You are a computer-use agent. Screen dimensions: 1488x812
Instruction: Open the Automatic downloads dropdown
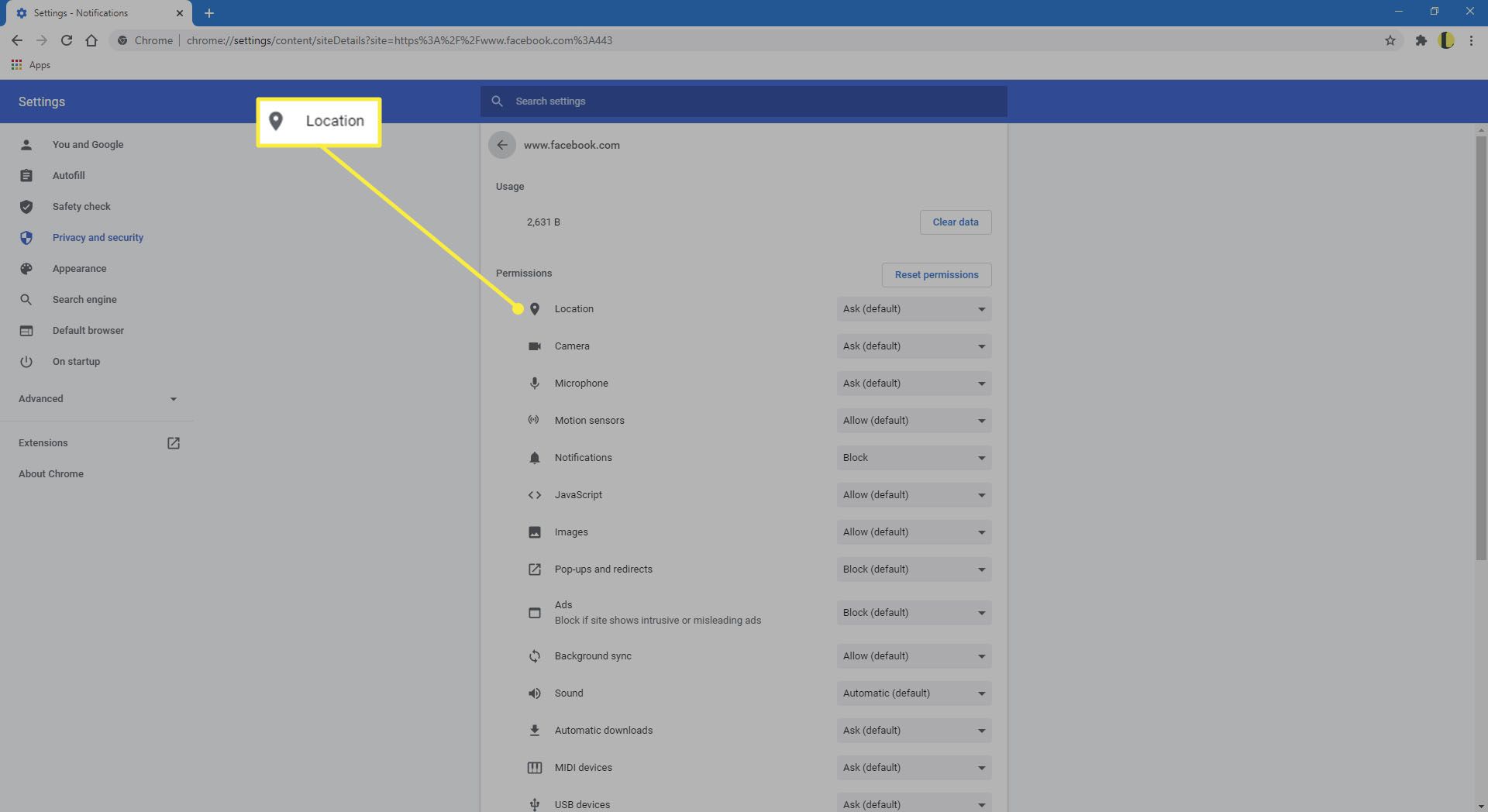(x=914, y=731)
